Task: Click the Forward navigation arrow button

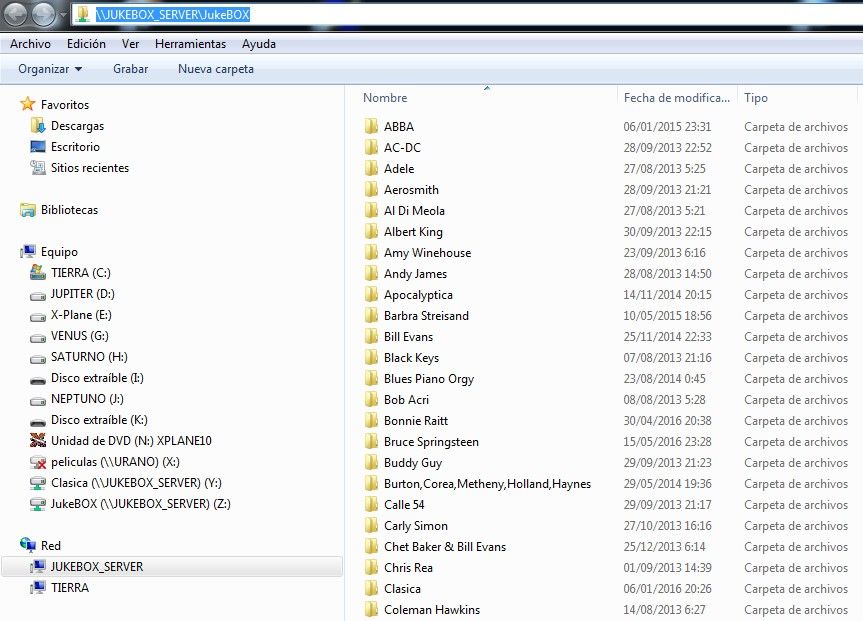Action: pyautogui.click(x=43, y=14)
